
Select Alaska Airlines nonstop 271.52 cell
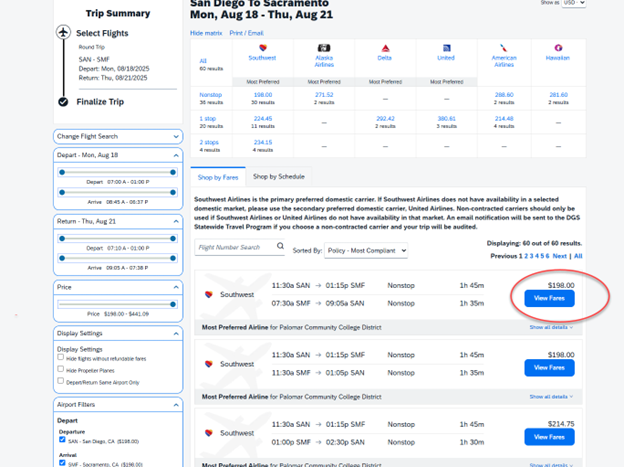[324, 95]
